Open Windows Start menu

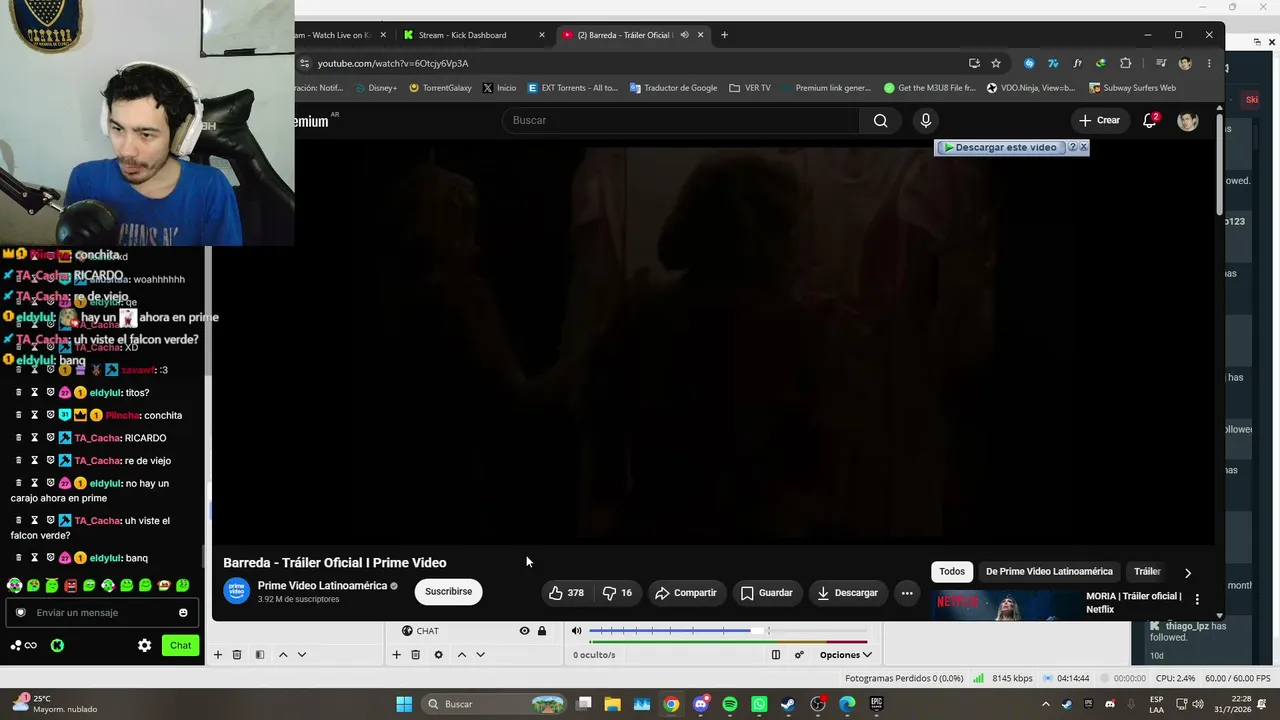click(x=404, y=704)
